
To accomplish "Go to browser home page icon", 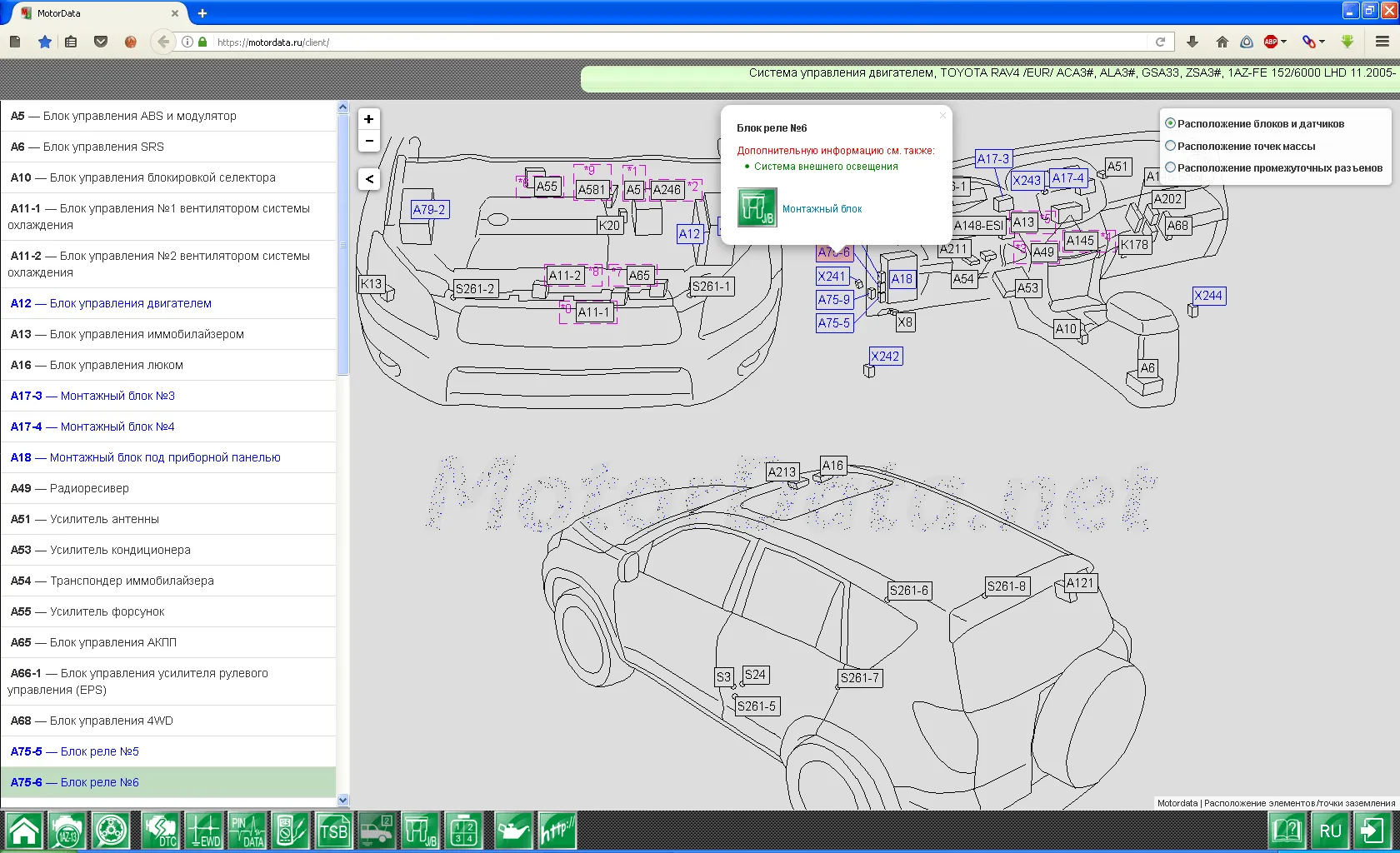I will click(x=1222, y=42).
